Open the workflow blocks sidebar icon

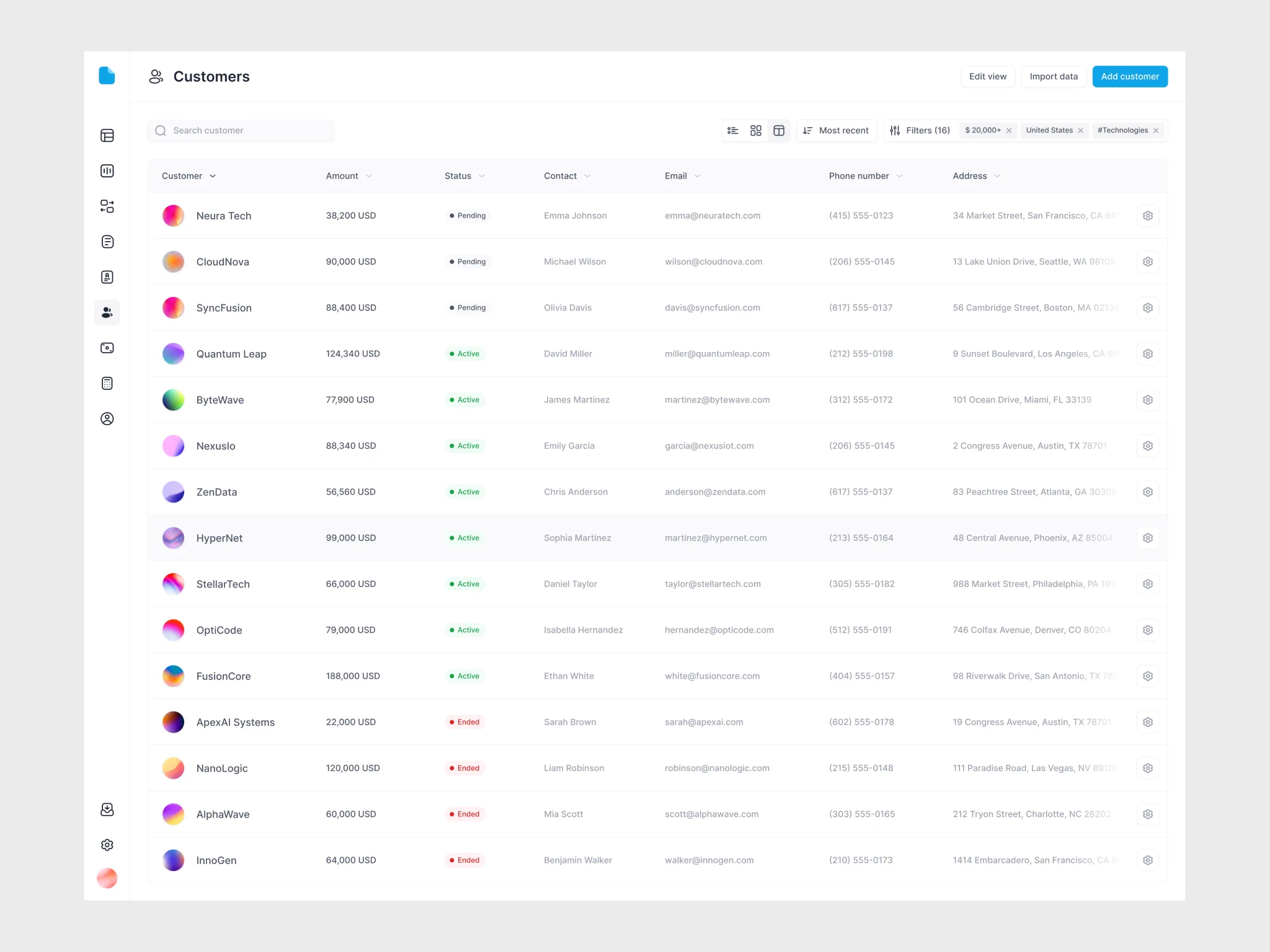(x=107, y=206)
